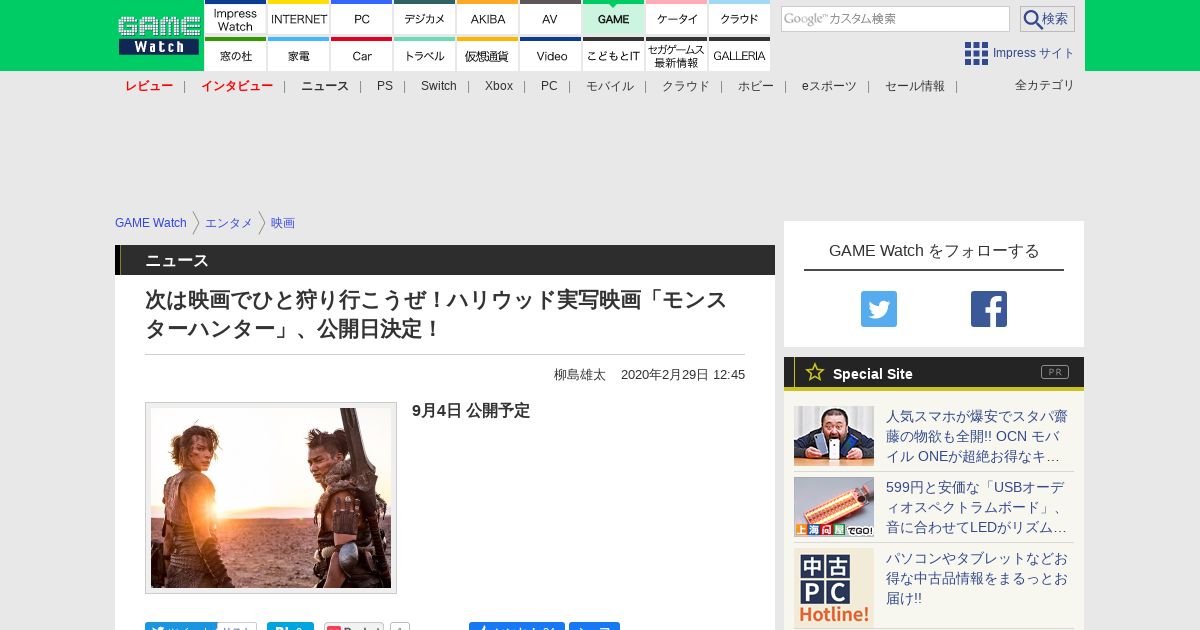Open the デジカメ Watch tab
The image size is (1200, 630).
click(425, 18)
